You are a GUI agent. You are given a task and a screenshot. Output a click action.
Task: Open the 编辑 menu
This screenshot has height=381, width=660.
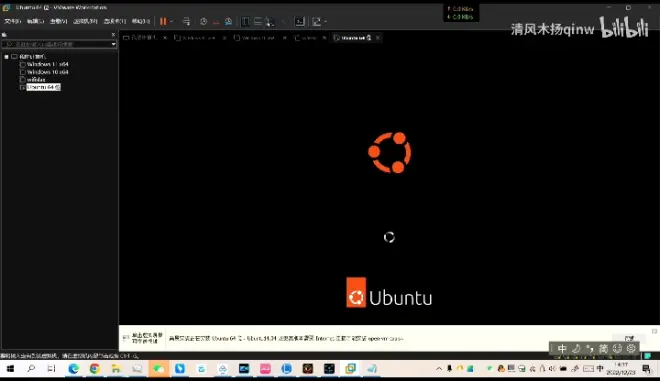point(35,21)
